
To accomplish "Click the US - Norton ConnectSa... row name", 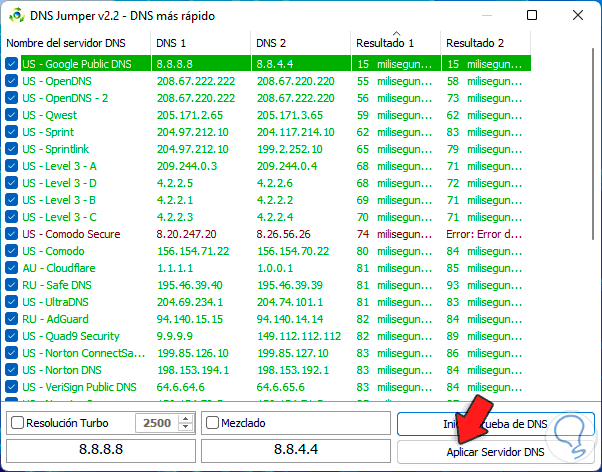I will point(84,353).
